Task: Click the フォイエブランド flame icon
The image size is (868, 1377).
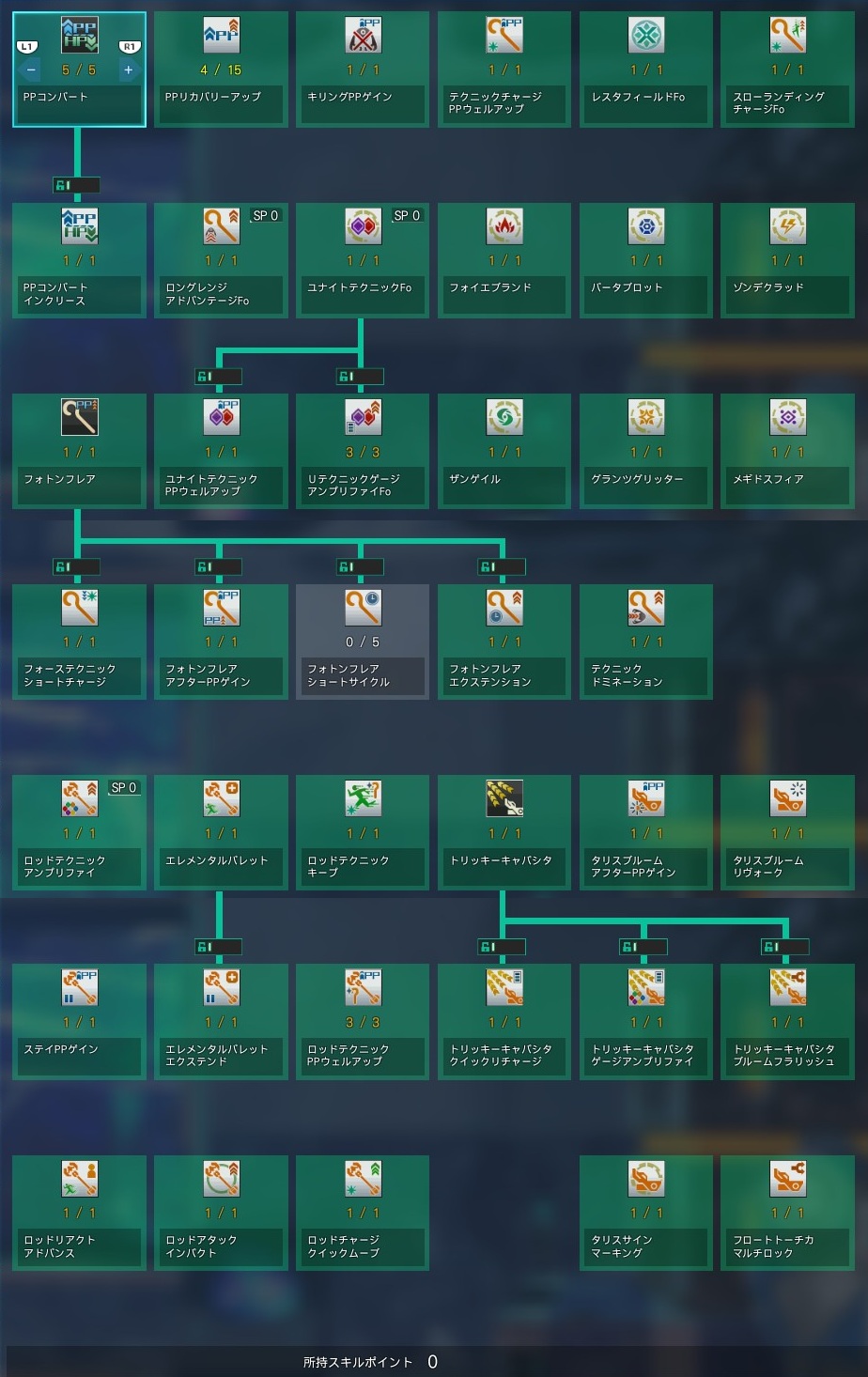Action: [504, 226]
